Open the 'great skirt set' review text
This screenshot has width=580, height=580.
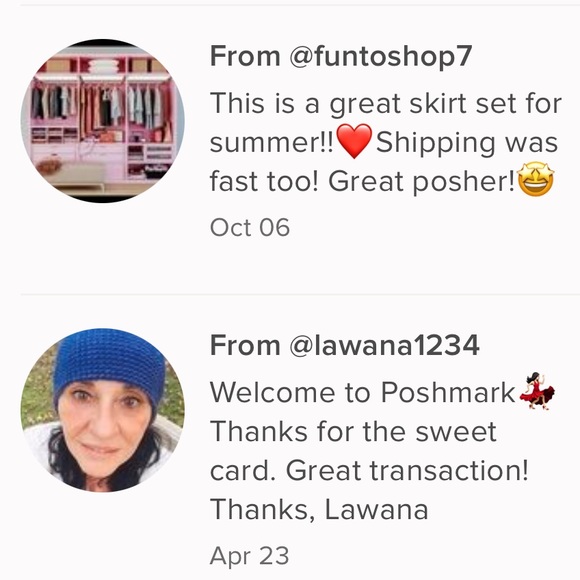coord(385,142)
